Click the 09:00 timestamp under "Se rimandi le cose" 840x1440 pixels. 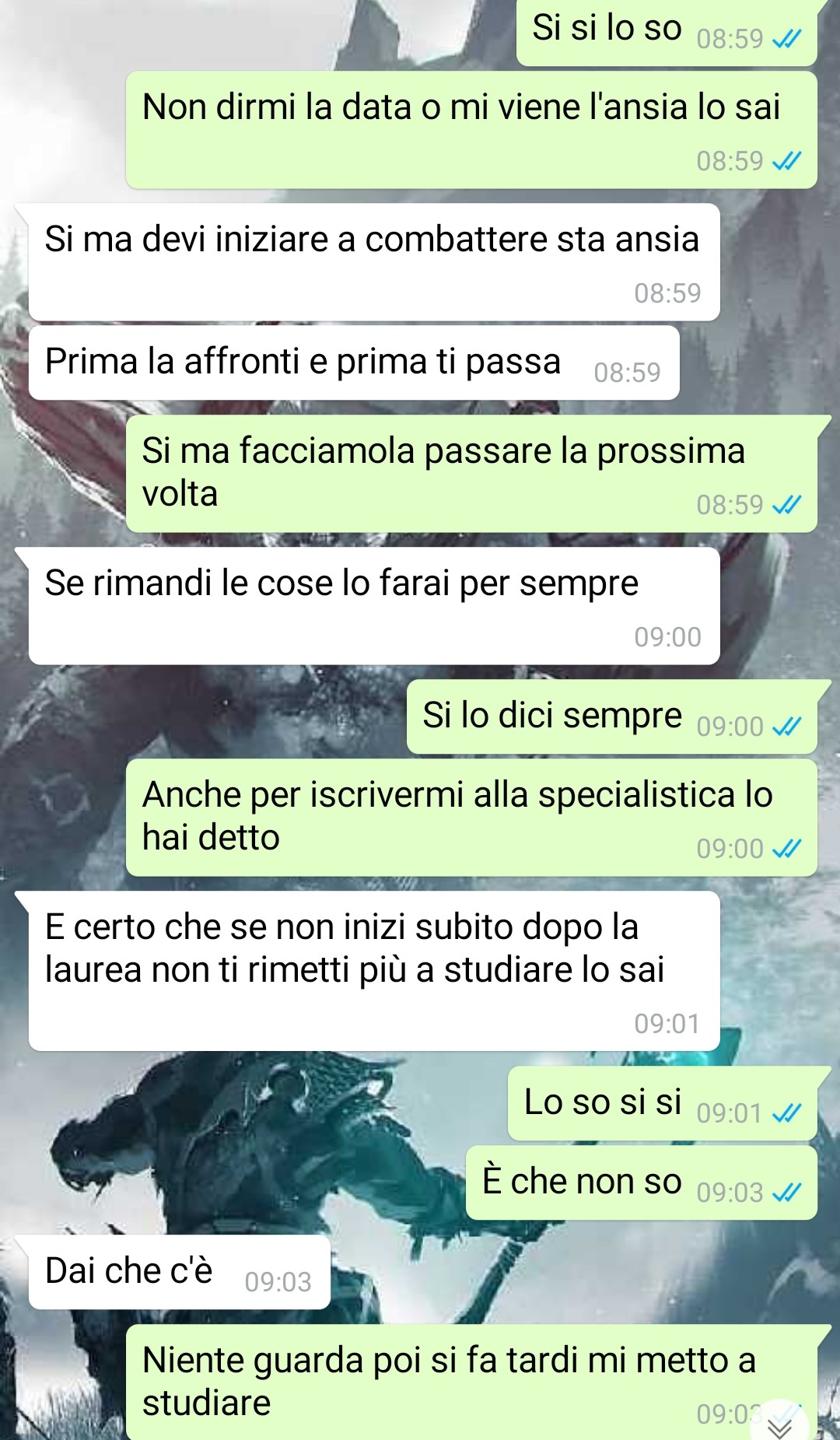(x=667, y=637)
